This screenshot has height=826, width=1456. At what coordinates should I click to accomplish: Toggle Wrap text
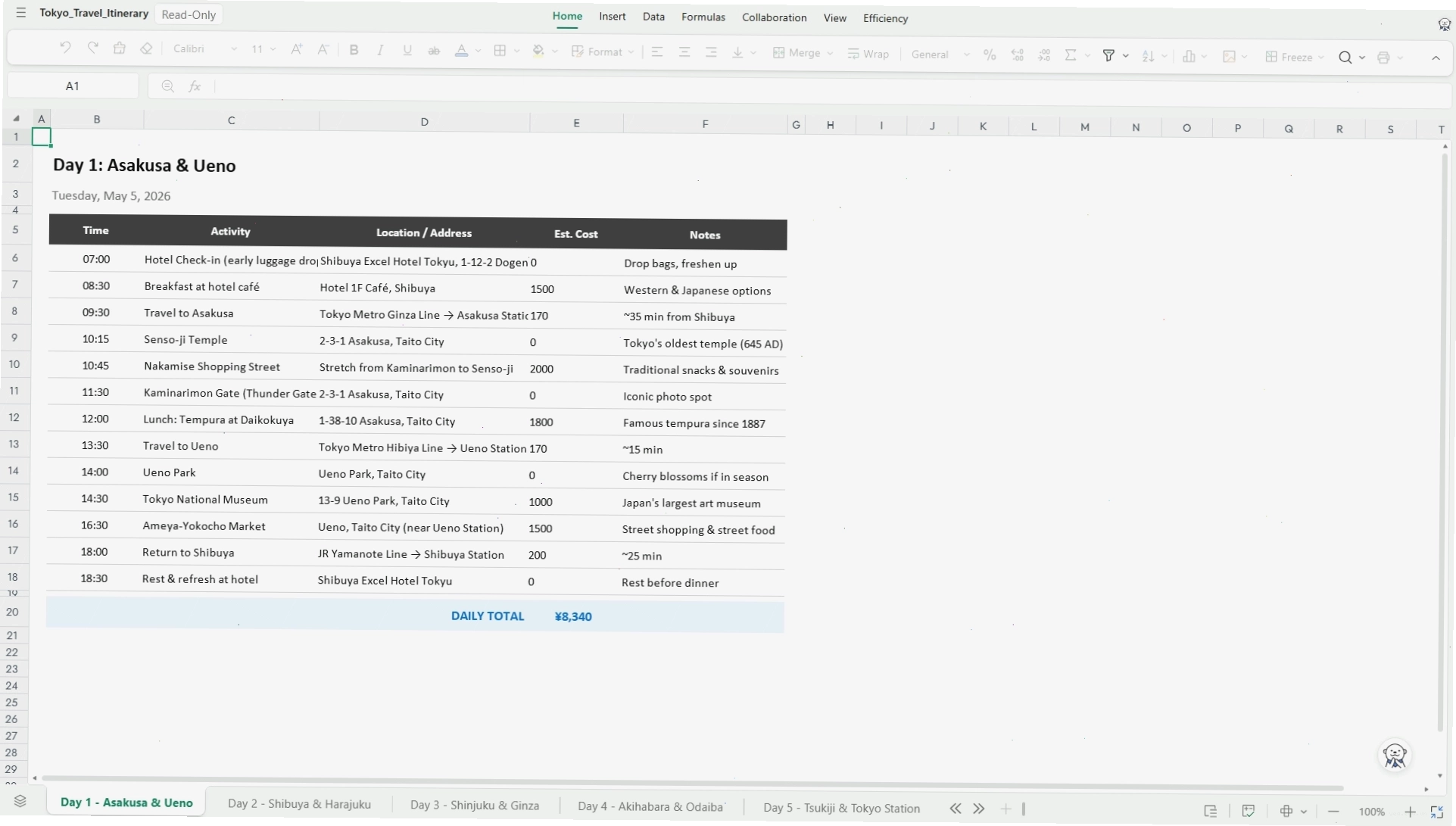[868, 54]
